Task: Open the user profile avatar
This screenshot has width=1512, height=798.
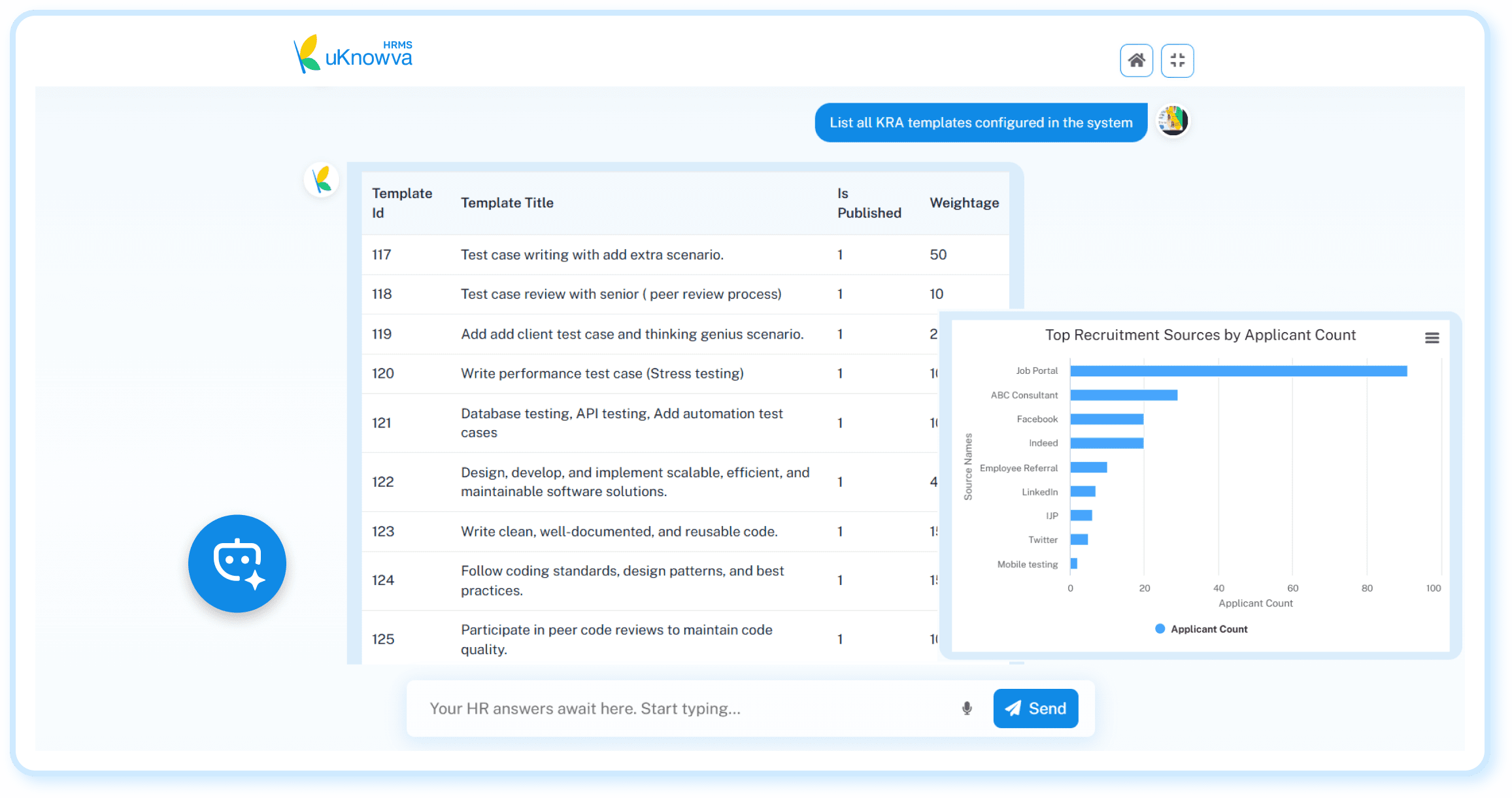Action: 1173,121
